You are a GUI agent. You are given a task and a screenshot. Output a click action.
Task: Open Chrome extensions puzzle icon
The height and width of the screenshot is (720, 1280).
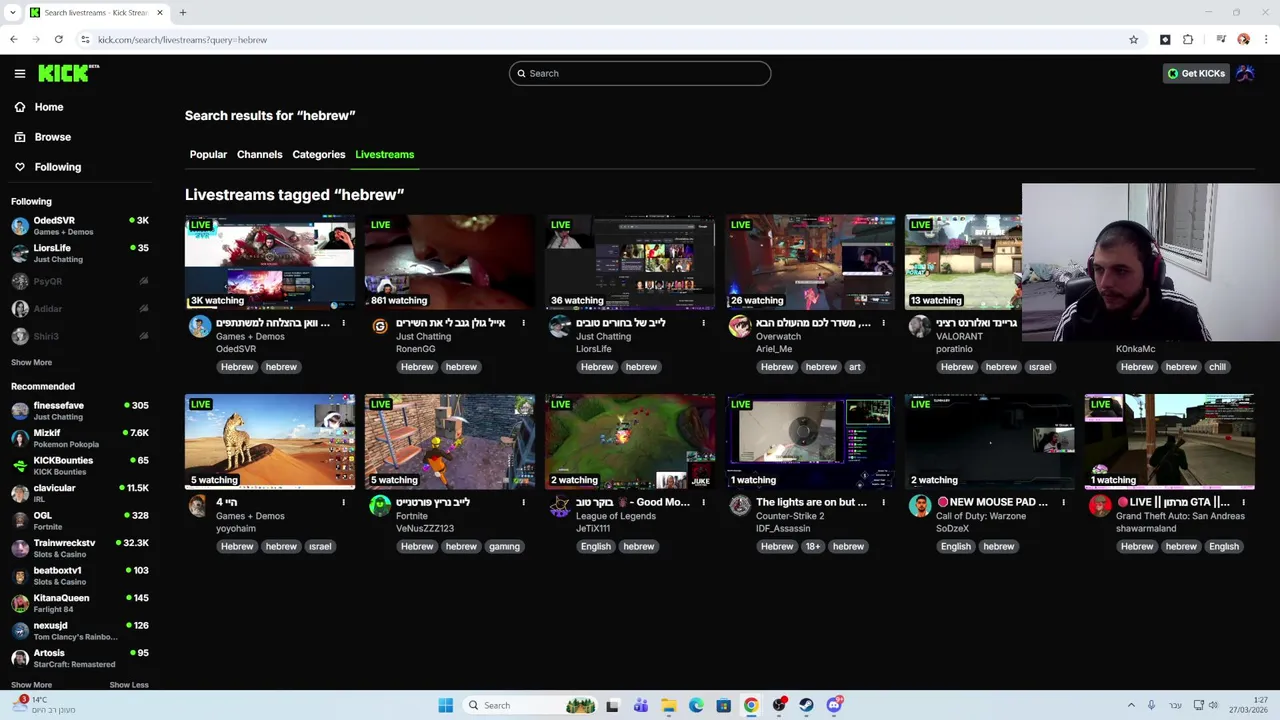tap(1188, 40)
